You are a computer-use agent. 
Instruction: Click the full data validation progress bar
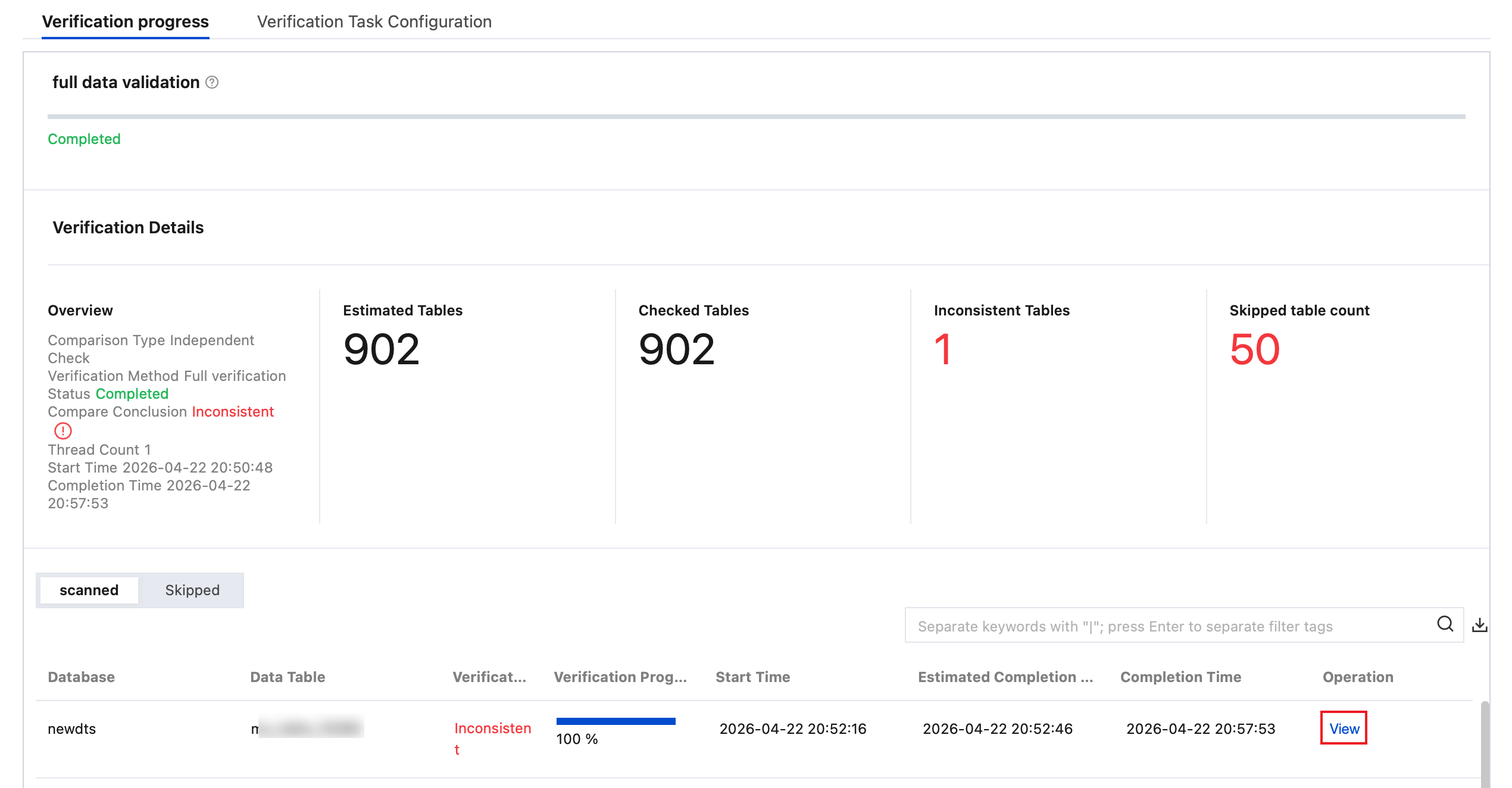coord(756,117)
